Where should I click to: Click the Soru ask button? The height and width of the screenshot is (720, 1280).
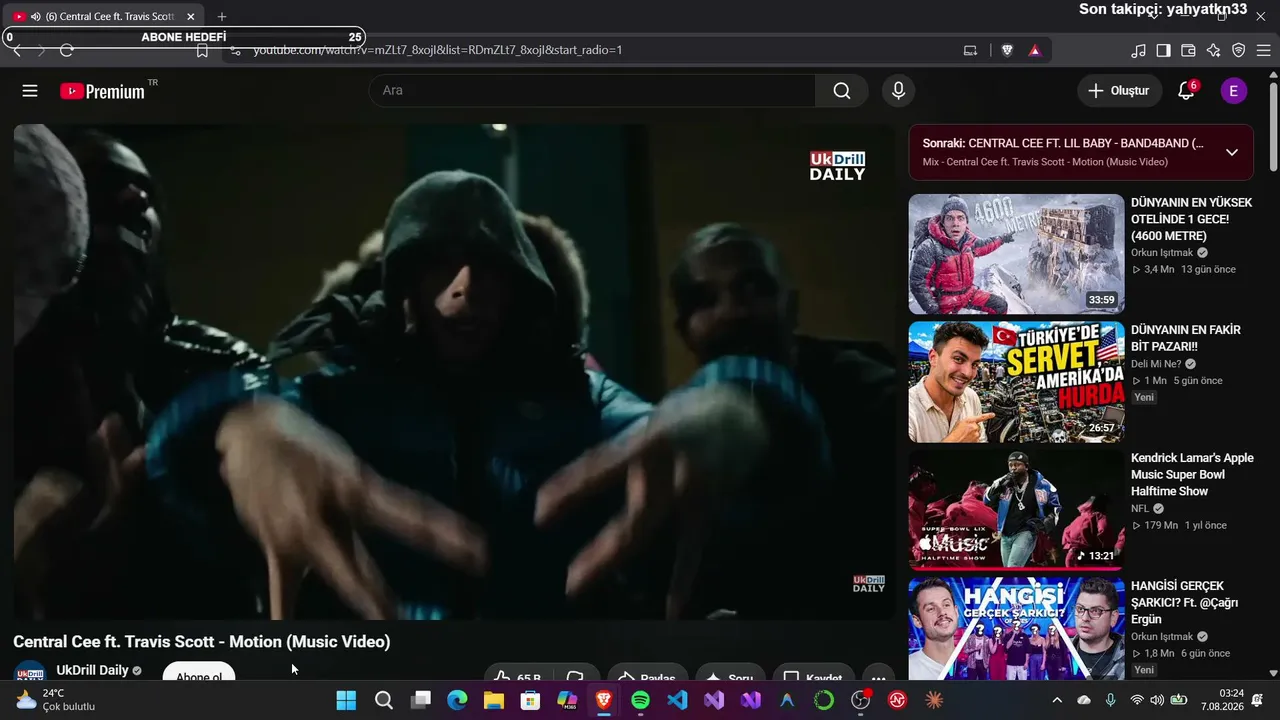tap(730, 674)
